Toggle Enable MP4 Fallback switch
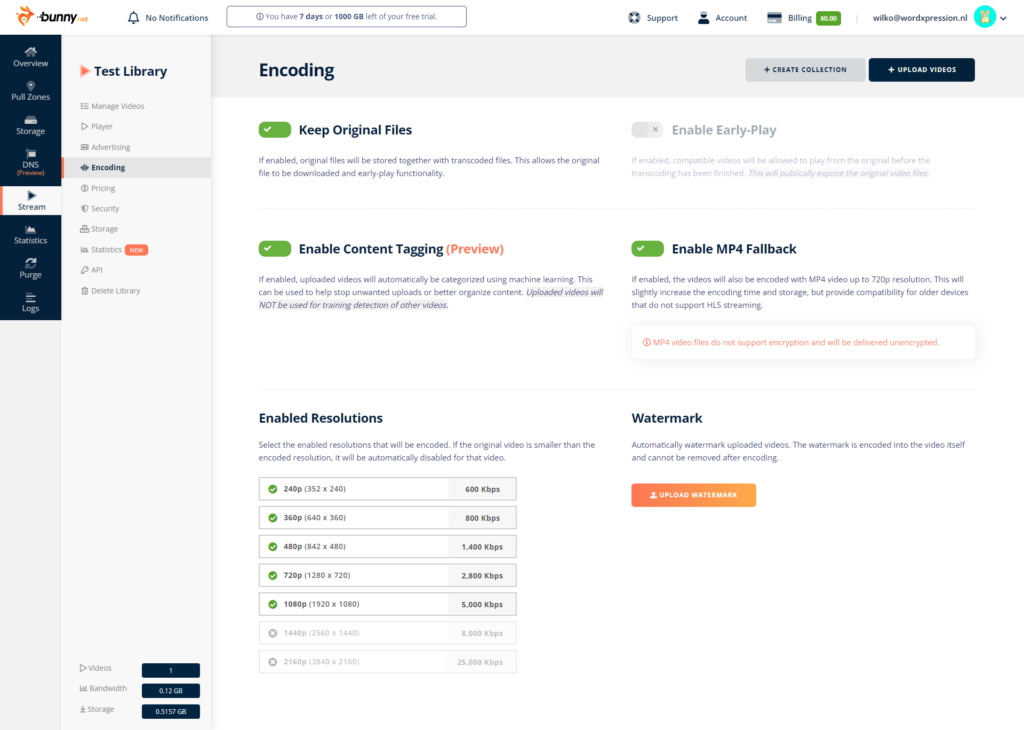Image resolution: width=1024 pixels, height=730 pixels. point(647,248)
